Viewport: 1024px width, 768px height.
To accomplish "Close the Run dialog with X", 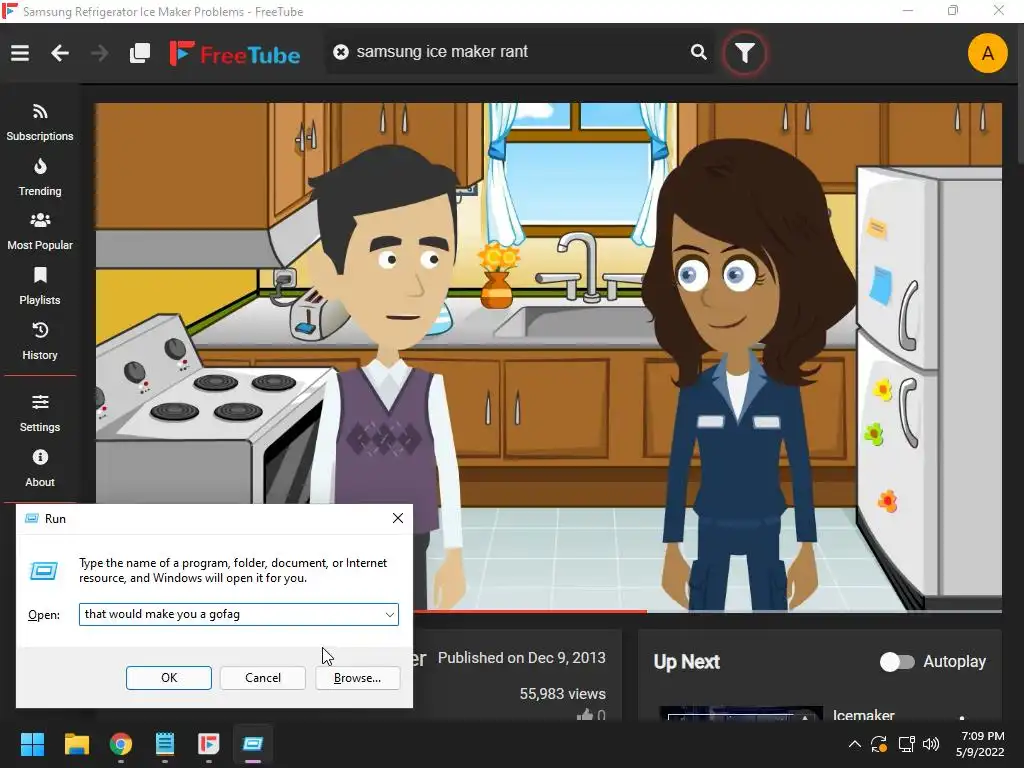I will [x=398, y=518].
